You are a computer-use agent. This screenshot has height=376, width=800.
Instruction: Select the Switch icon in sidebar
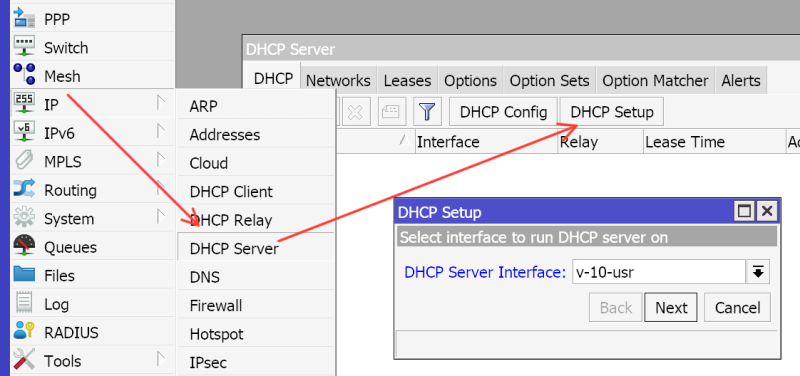(x=24, y=47)
